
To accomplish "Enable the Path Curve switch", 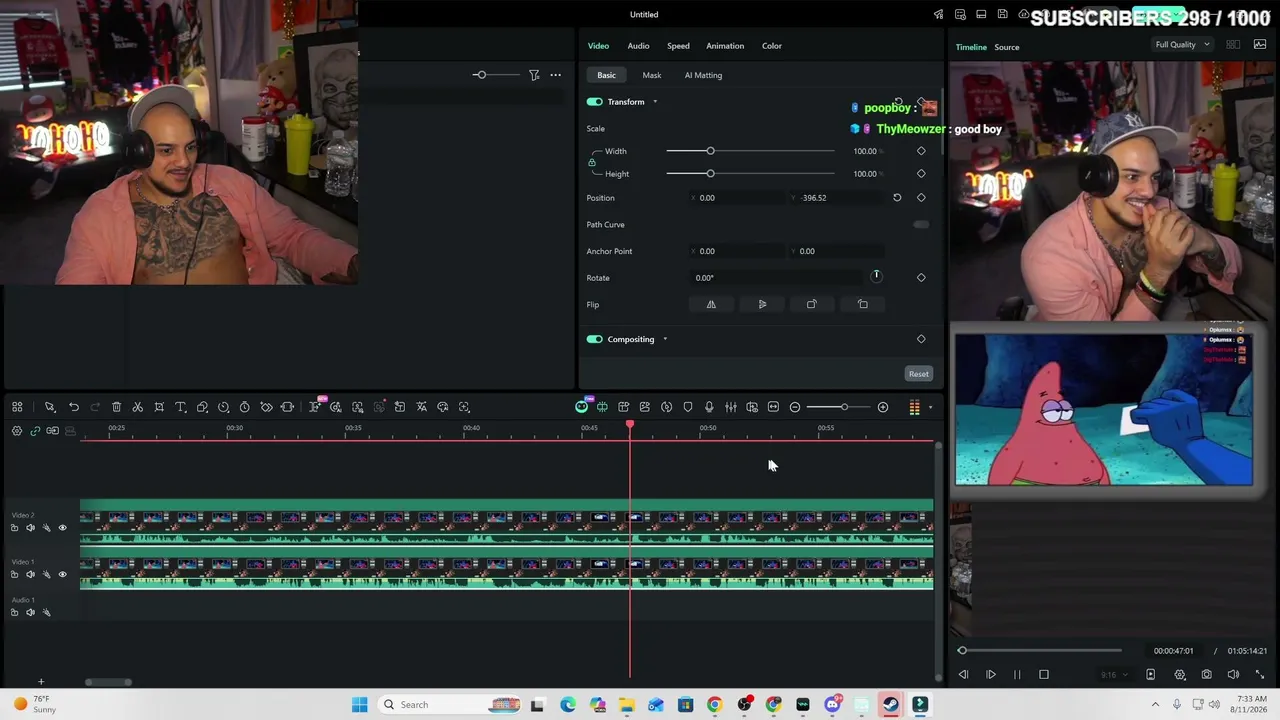I will 921,225.
